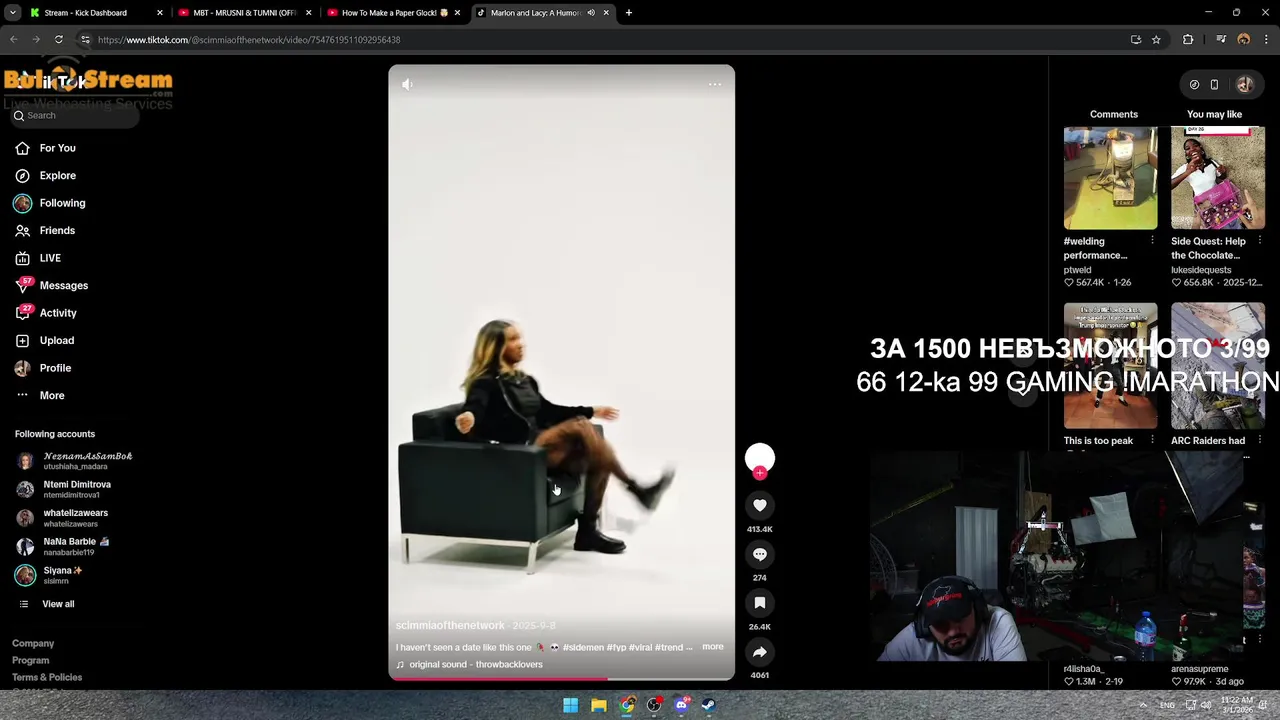
Task: Like the video with the heart icon
Action: pos(760,506)
